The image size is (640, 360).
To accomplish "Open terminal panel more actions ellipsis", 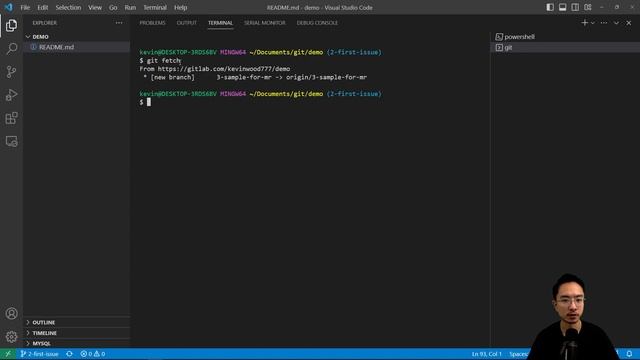I will [604, 23].
